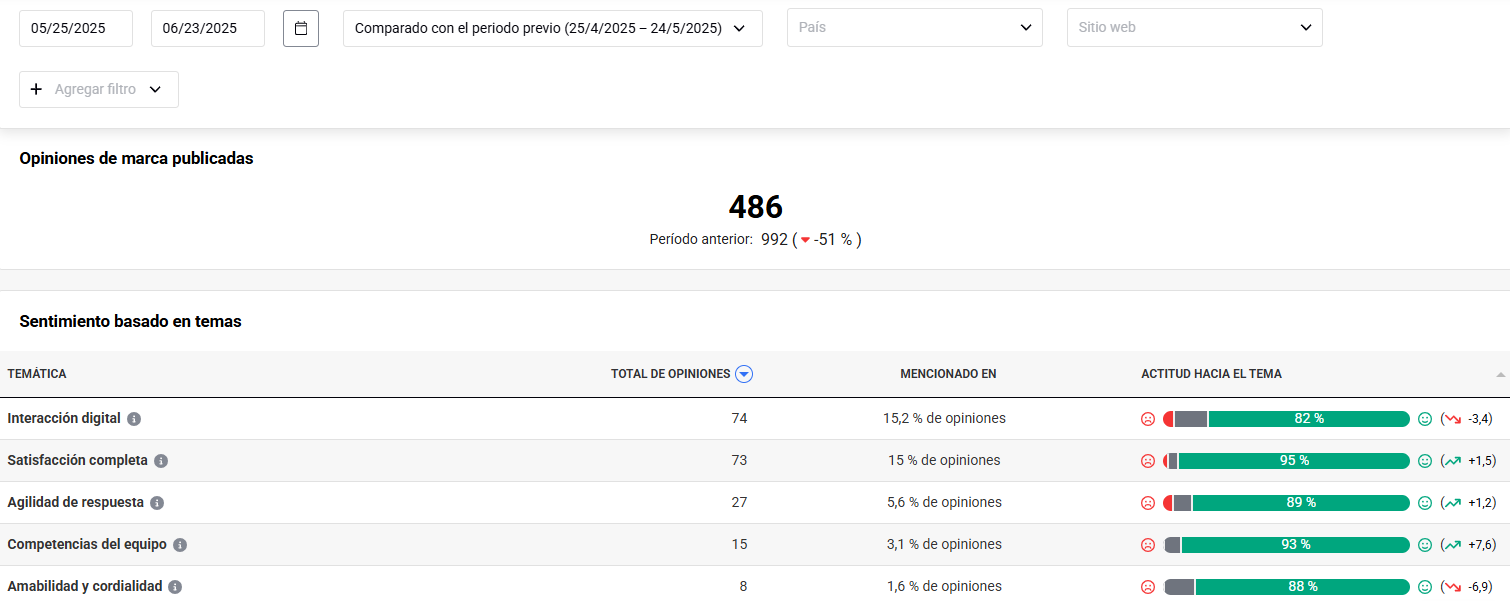Click info icon beside Agilidad de respuesta
The image size is (1510, 601).
pyautogui.click(x=157, y=503)
